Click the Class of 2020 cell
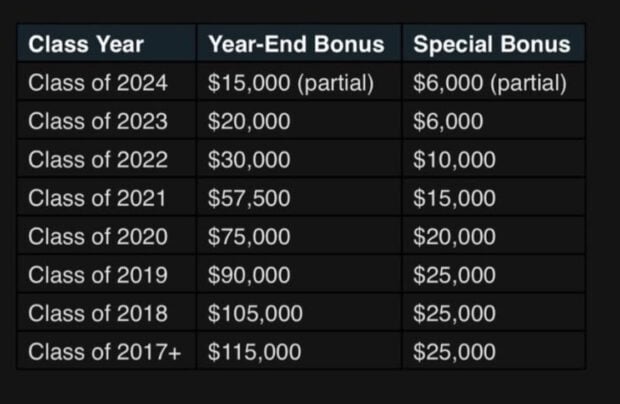620x404 pixels. click(98, 237)
